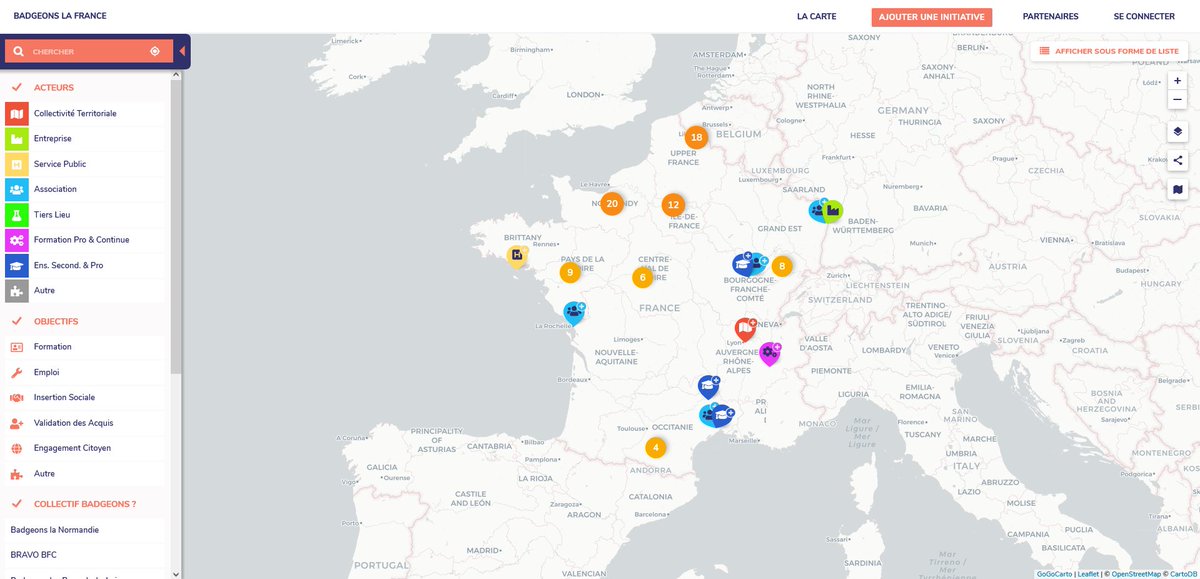1200x579 pixels.
Task: Click the Formation objective icon
Action: pos(16,347)
